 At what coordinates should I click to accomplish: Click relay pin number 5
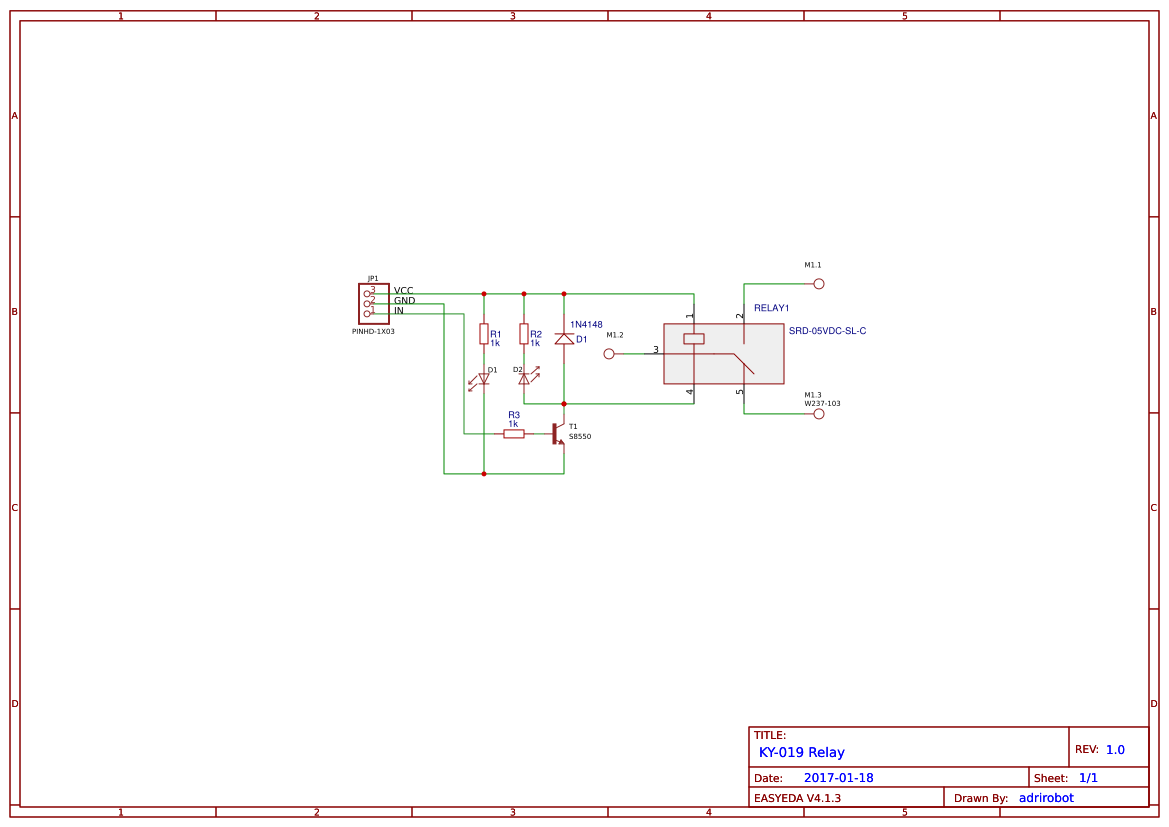(x=740, y=392)
